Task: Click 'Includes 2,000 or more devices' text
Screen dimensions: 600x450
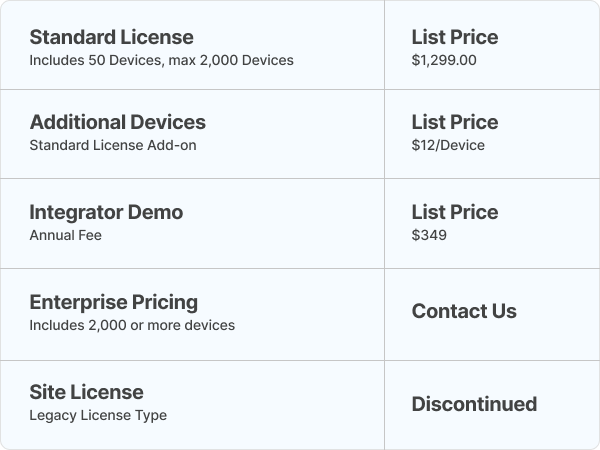Action: pos(132,325)
